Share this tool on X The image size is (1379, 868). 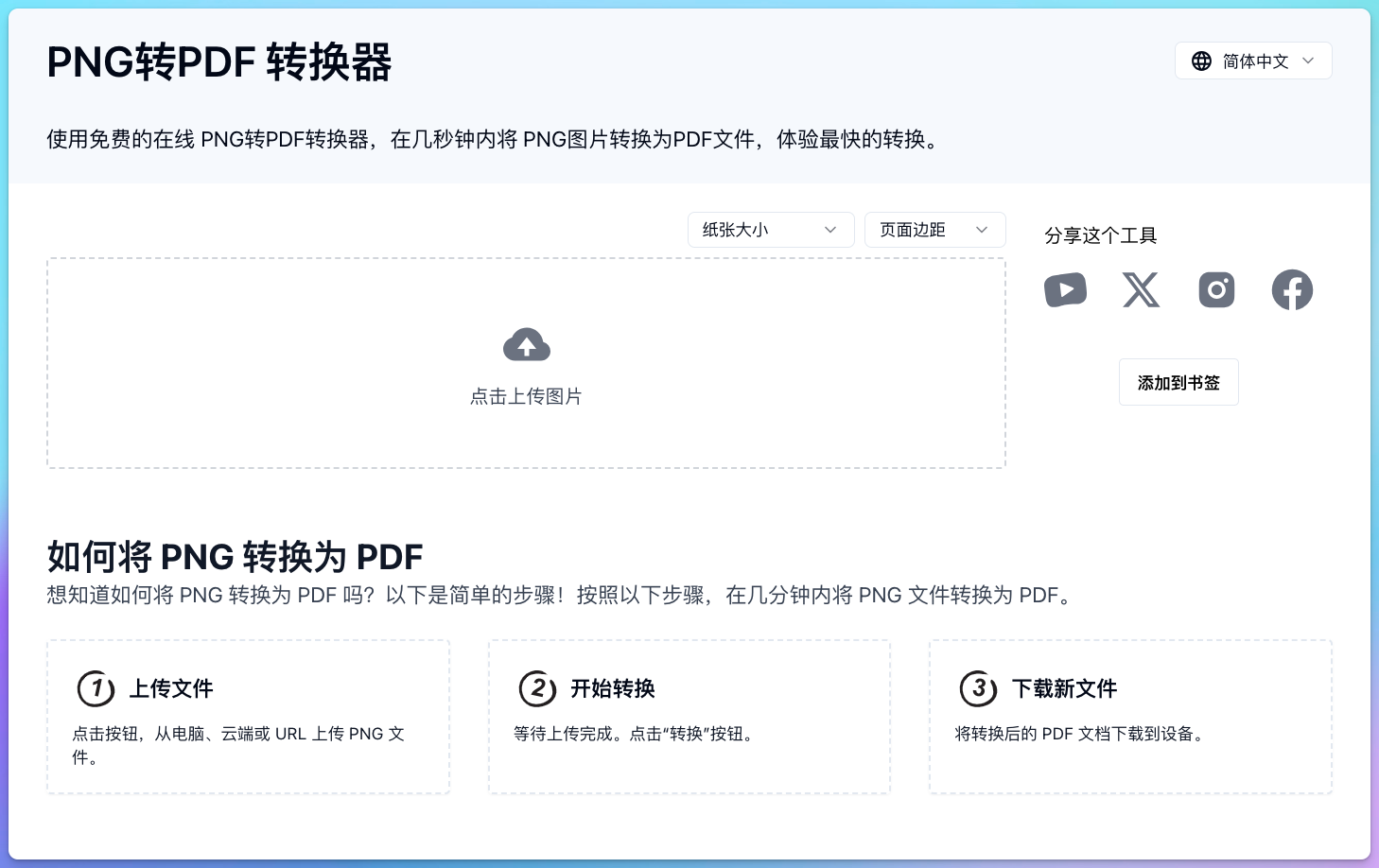pos(1142,290)
